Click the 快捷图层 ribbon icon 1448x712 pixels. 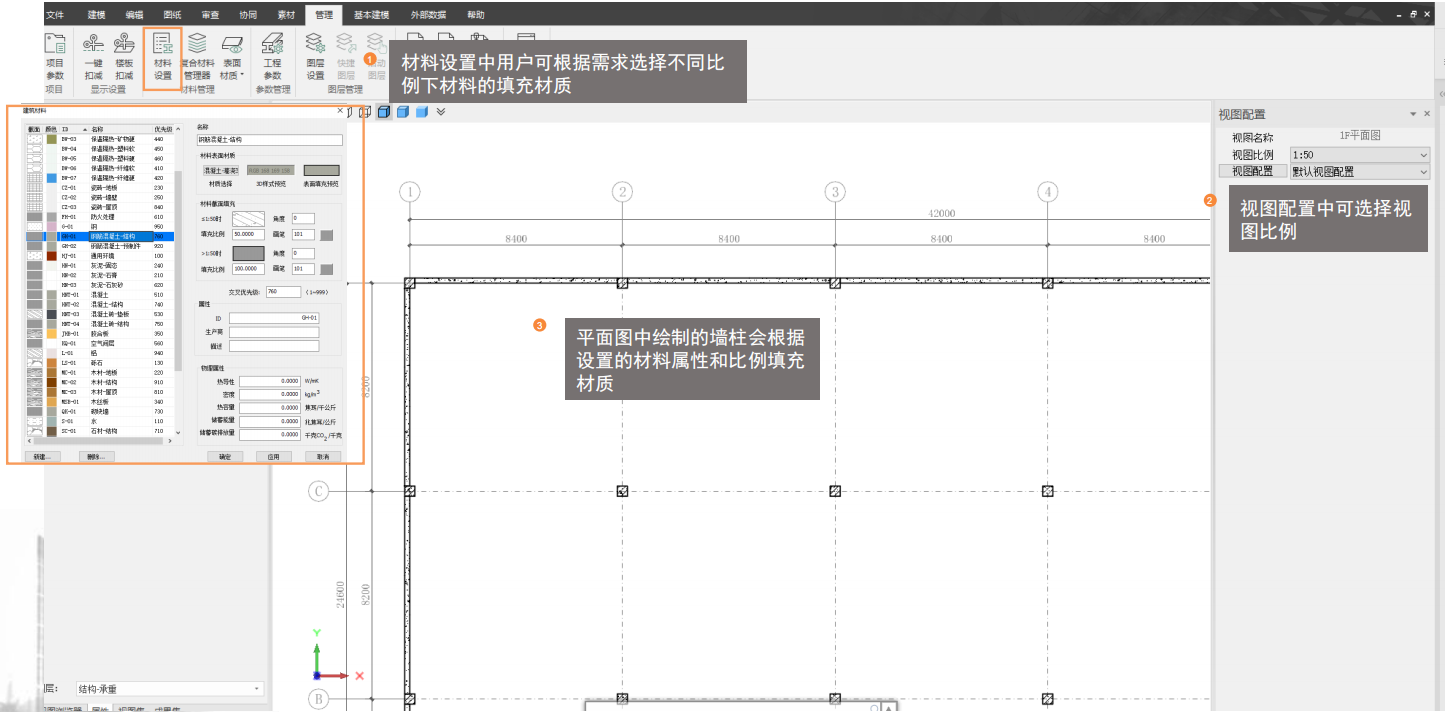pos(346,57)
